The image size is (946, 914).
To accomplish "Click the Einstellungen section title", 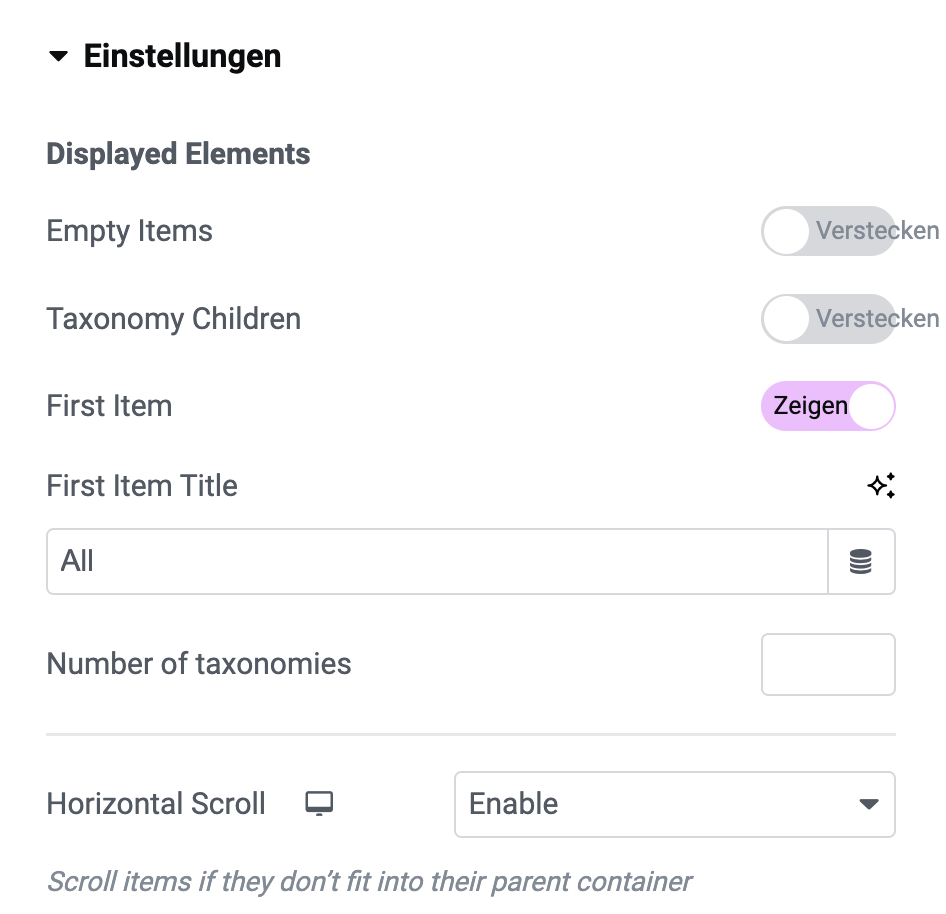I will (x=182, y=57).
